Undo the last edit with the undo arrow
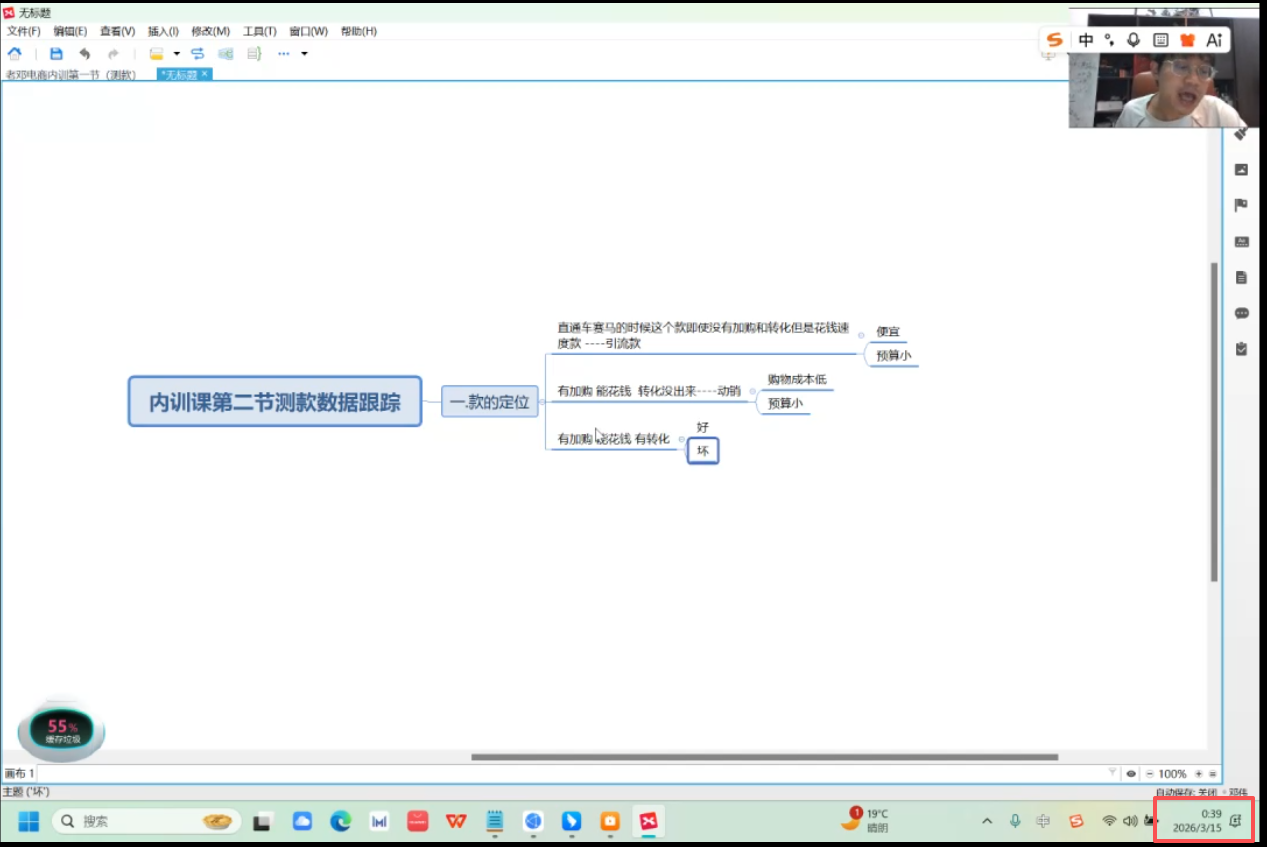 coord(85,54)
